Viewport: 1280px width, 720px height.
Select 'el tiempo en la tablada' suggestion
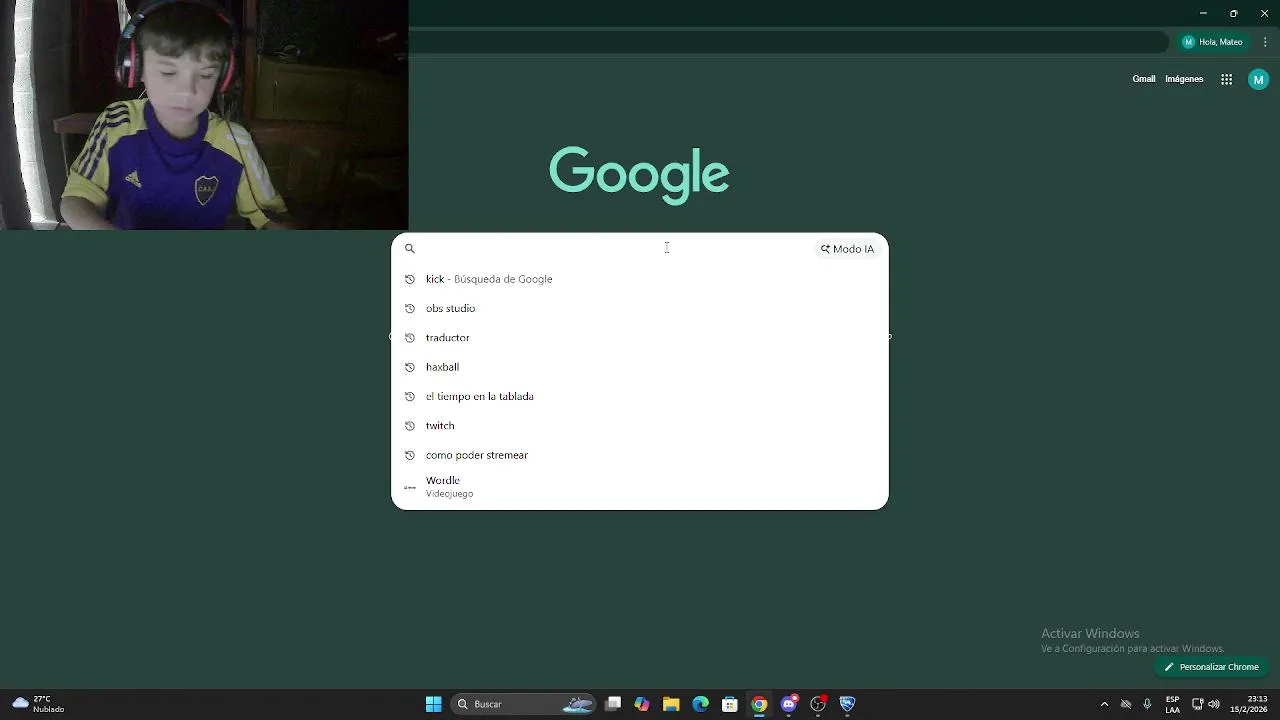pos(640,396)
